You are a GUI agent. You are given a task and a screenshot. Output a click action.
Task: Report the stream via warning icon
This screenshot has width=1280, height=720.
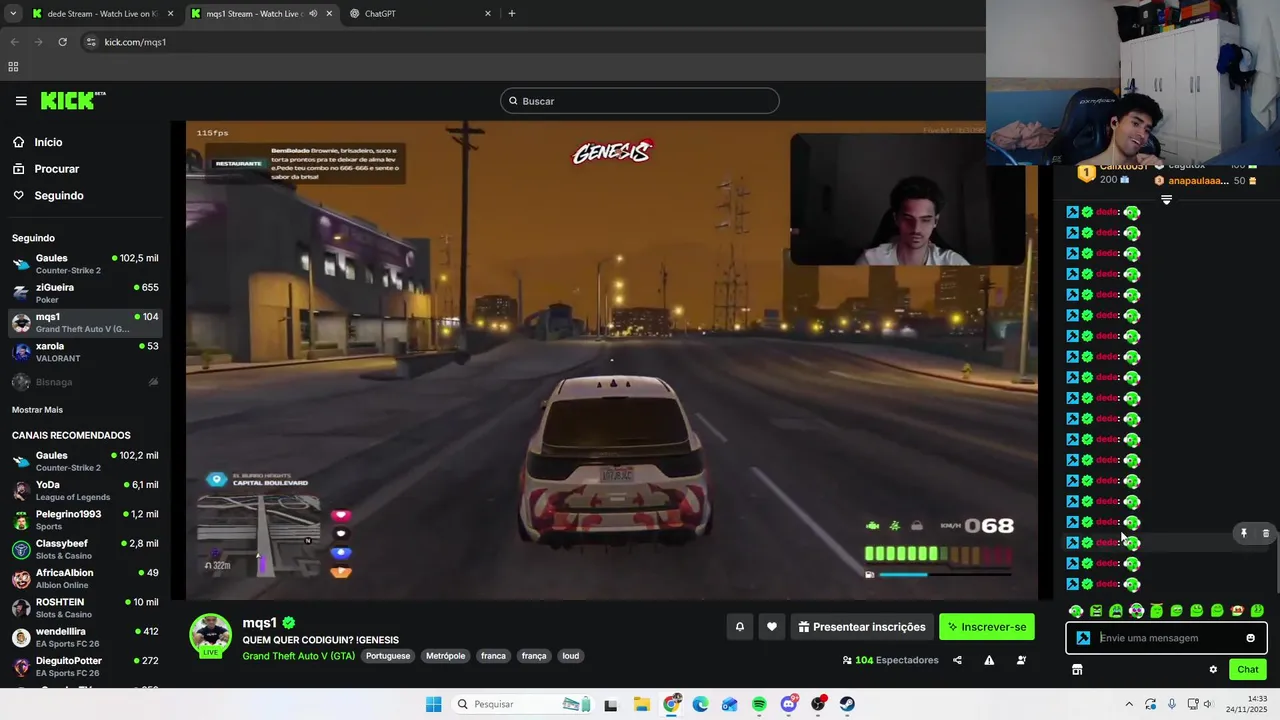pyautogui.click(x=989, y=660)
